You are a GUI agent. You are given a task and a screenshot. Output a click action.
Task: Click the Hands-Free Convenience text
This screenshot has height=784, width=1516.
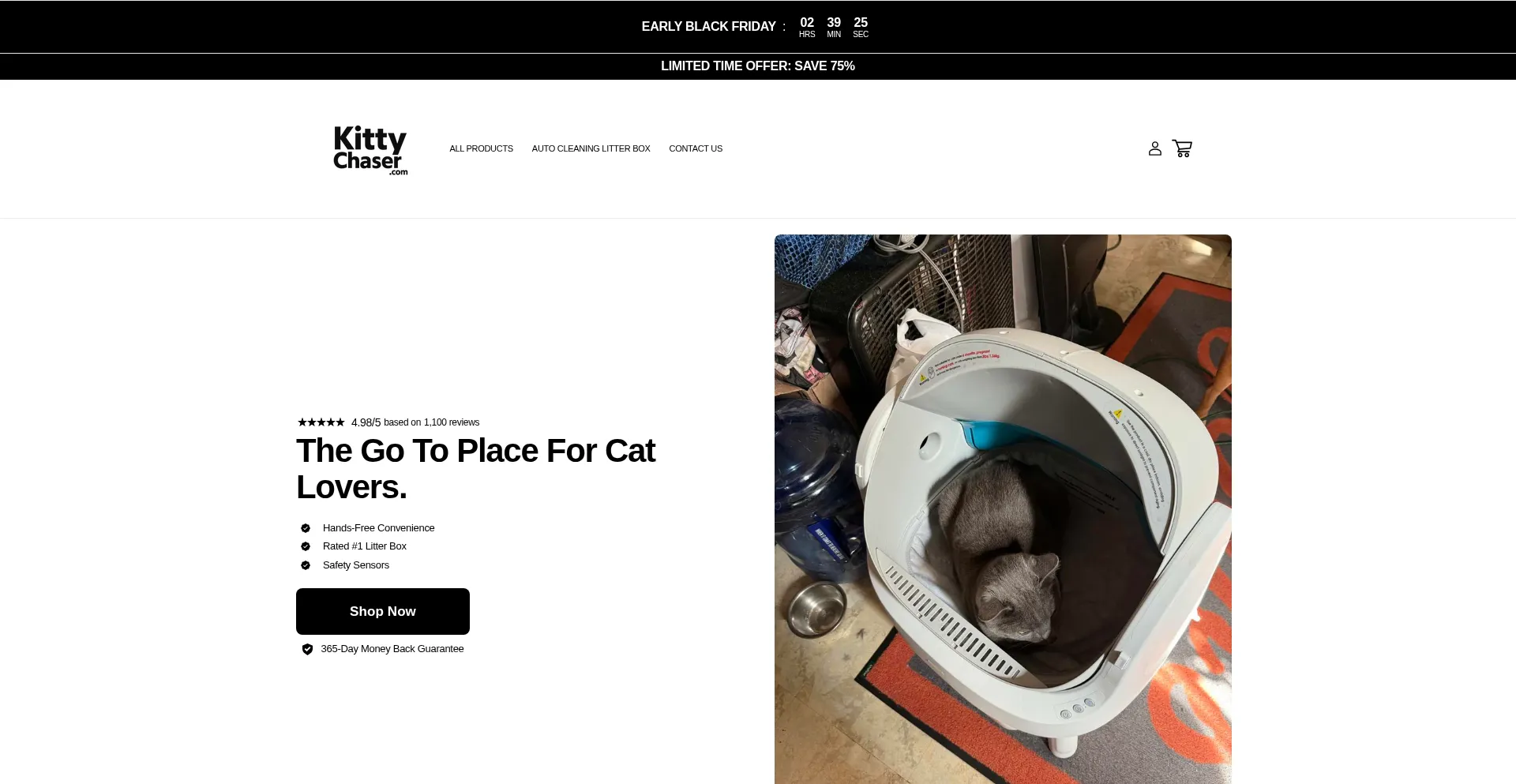coord(379,528)
